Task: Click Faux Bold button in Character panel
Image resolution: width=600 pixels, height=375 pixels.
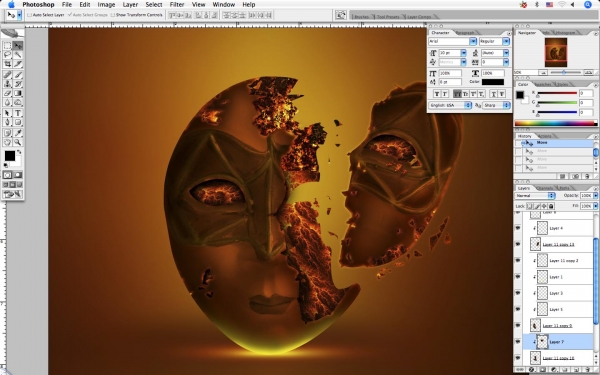Action: coord(437,94)
